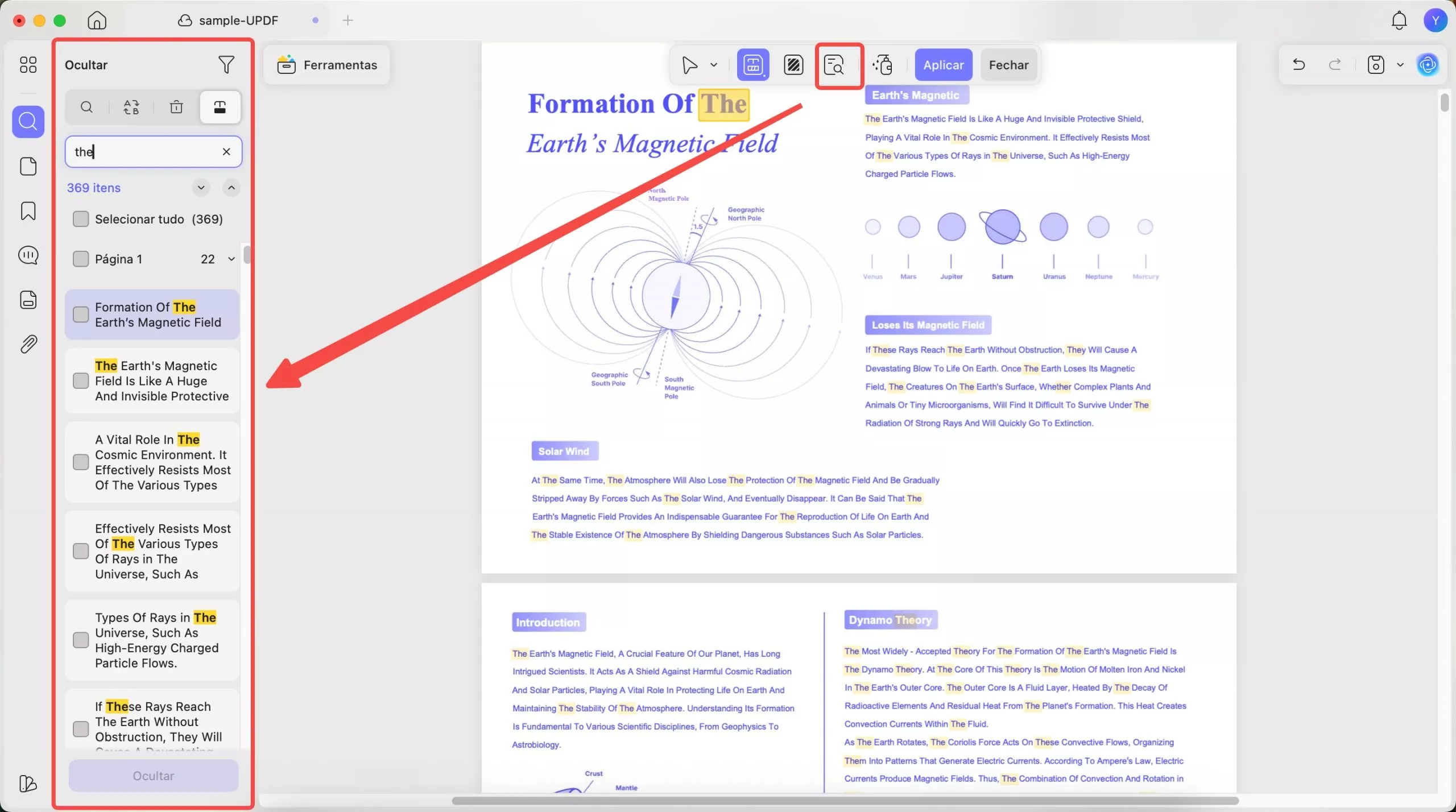
Task: Open the thumbnails grid sidebar icon
Action: [28, 65]
